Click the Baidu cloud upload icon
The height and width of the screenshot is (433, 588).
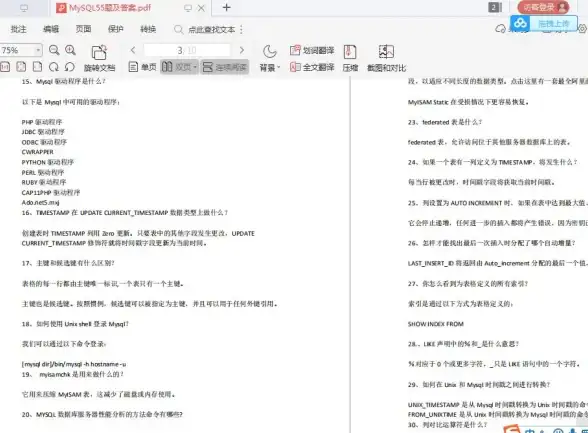pos(520,24)
